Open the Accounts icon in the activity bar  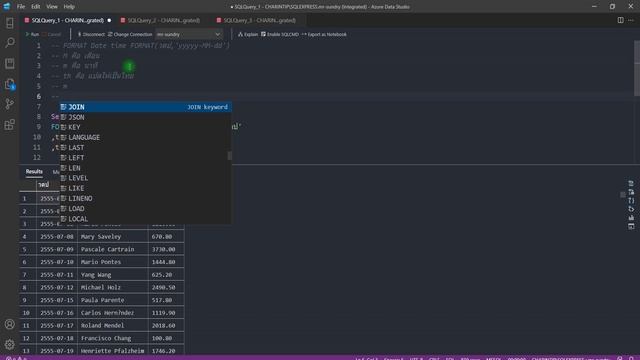click(x=10, y=324)
